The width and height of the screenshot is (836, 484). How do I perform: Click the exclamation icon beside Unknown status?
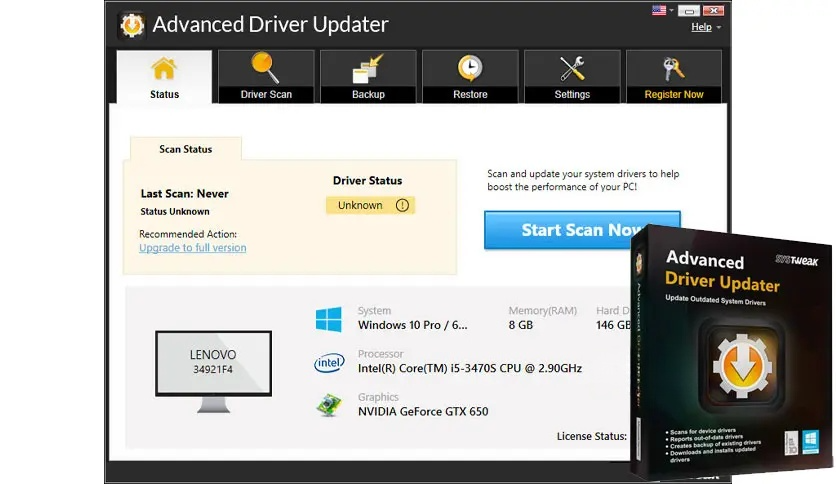[402, 205]
